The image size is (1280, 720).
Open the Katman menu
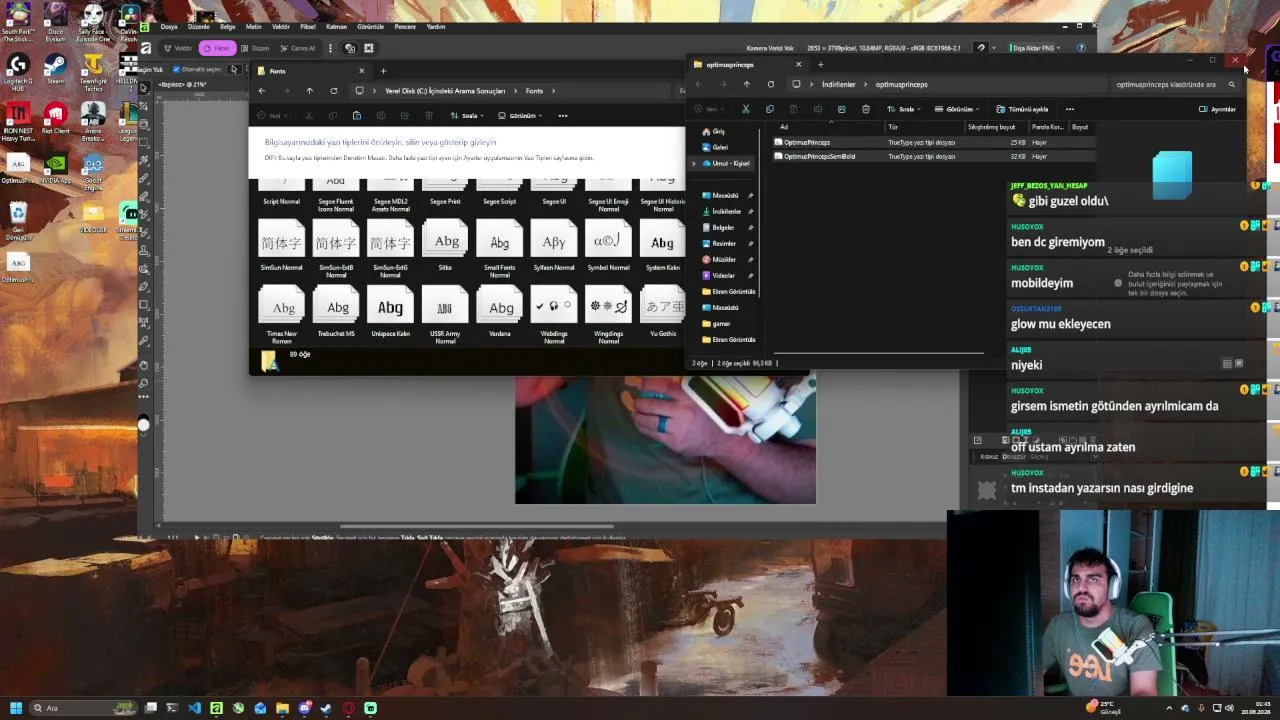(336, 27)
